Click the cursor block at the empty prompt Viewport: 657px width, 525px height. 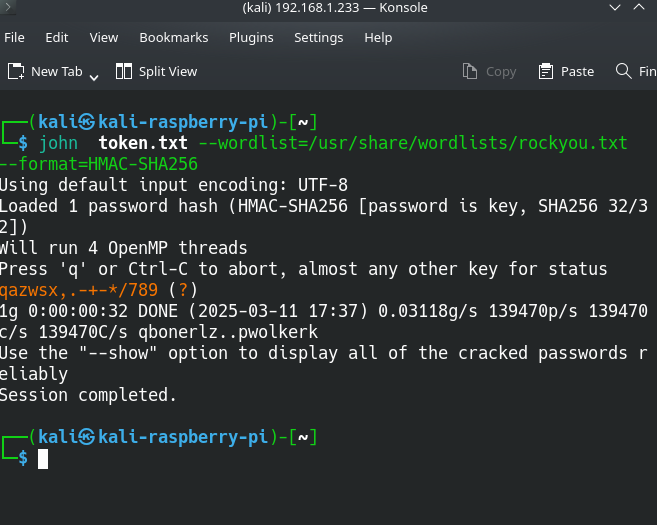click(x=43, y=459)
